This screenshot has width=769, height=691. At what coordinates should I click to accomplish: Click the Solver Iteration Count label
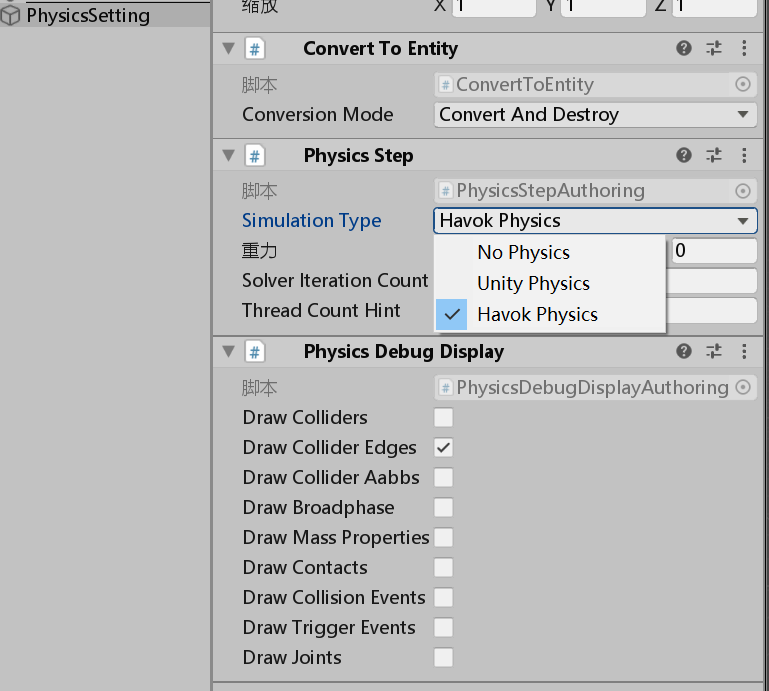335,281
